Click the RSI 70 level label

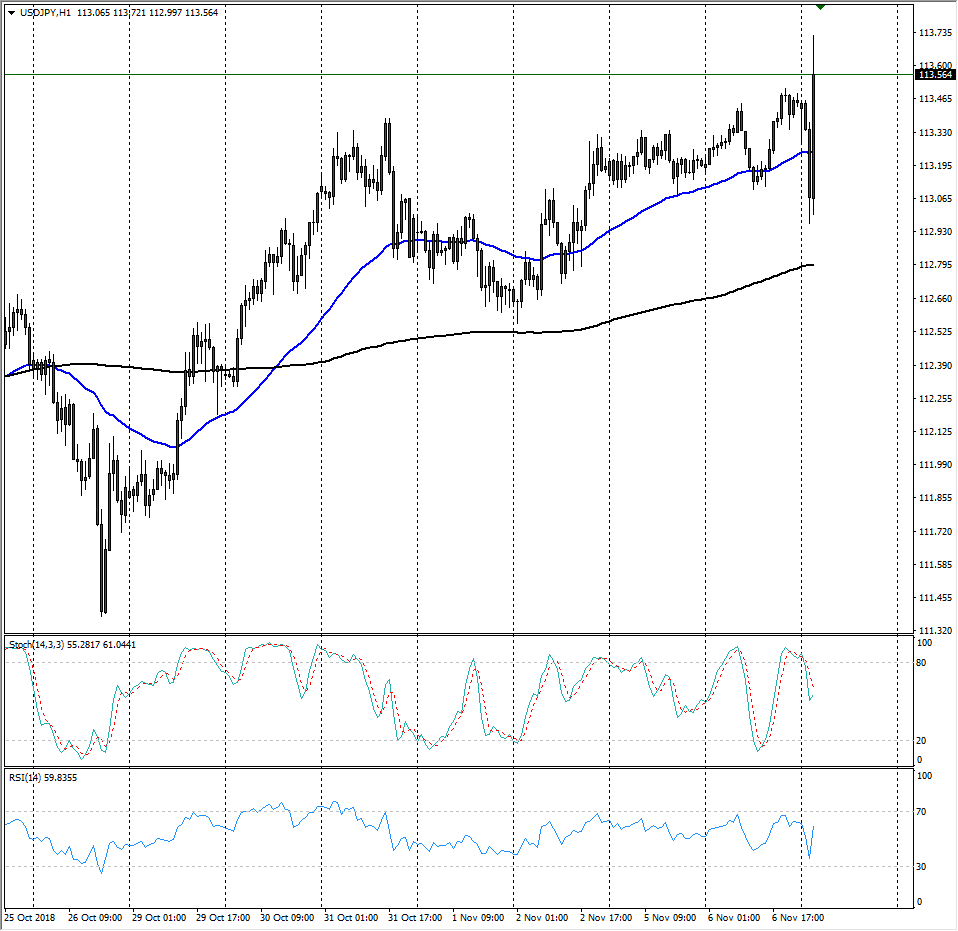[926, 812]
